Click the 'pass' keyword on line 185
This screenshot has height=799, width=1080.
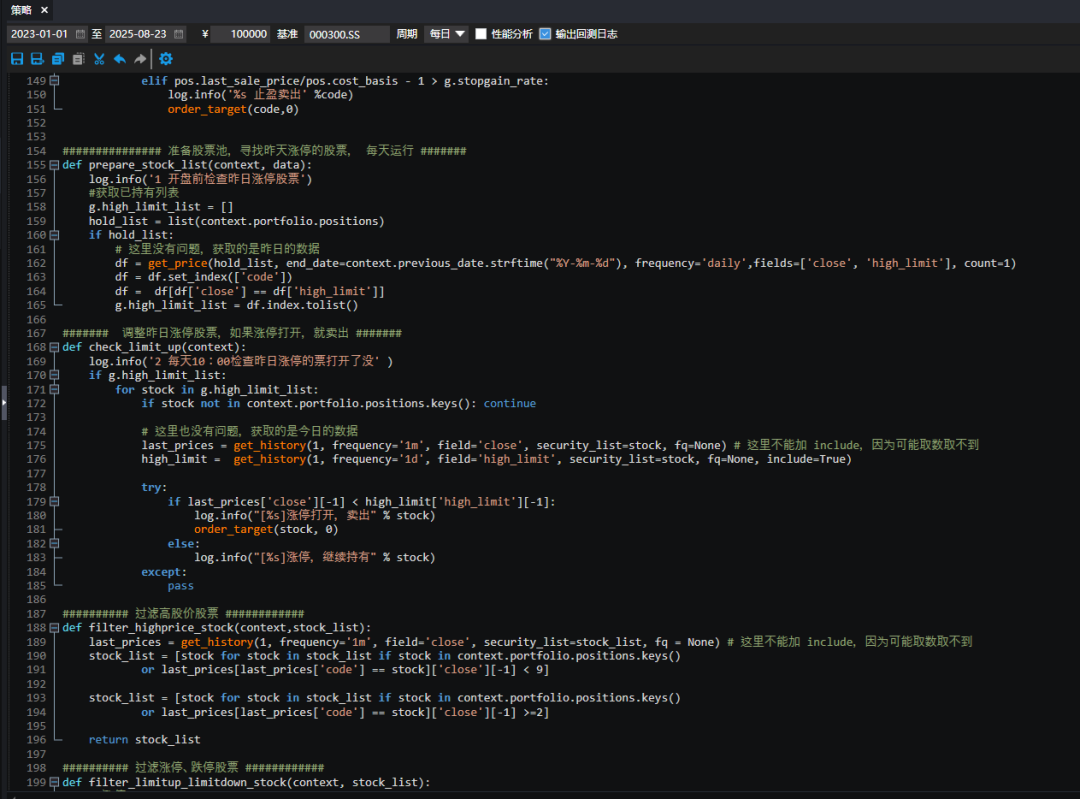click(x=180, y=585)
